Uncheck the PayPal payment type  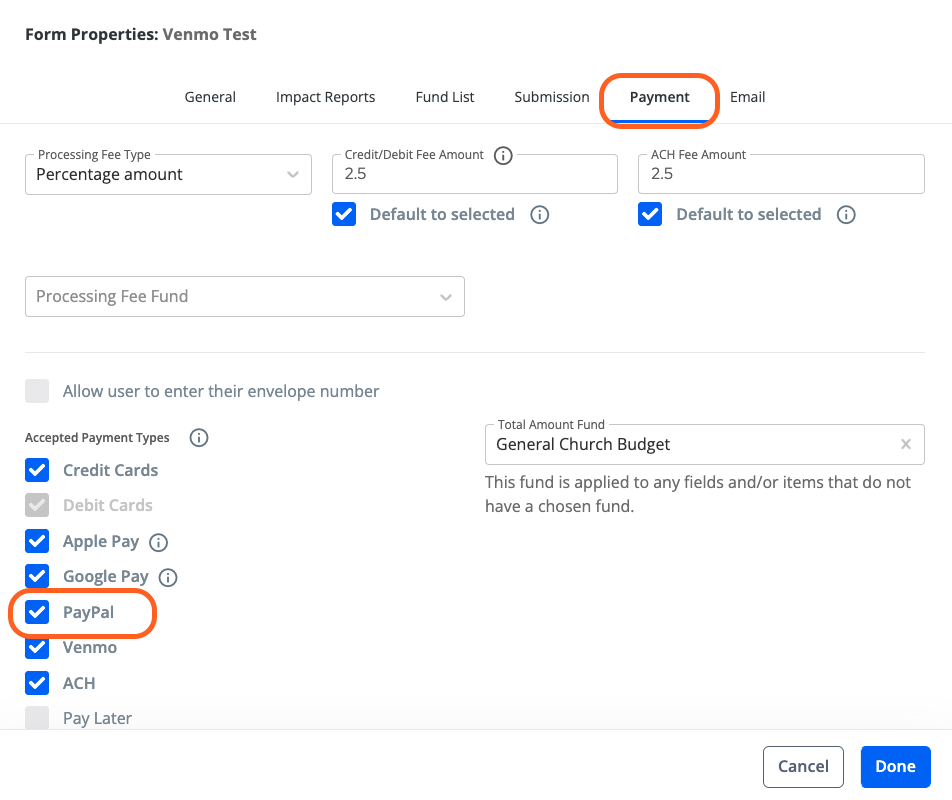pos(37,612)
